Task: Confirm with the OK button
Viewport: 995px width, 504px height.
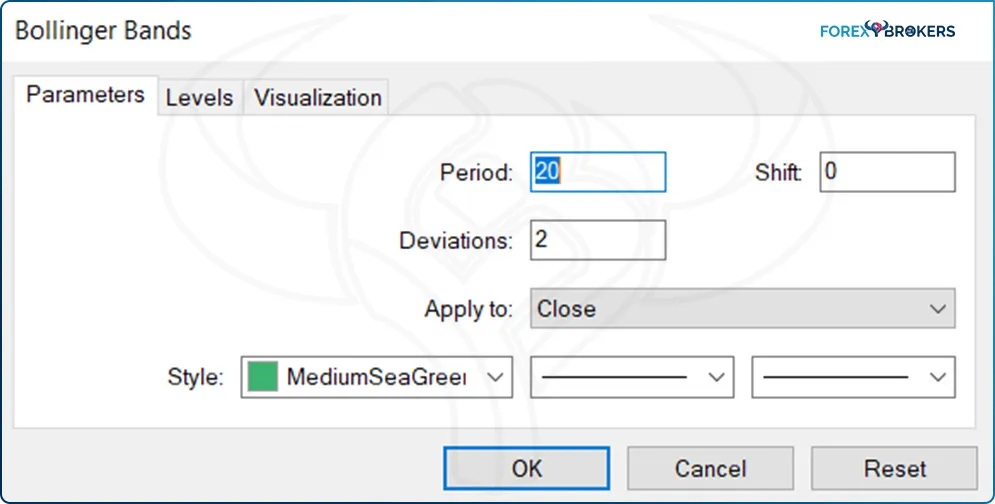Action: coord(526,468)
